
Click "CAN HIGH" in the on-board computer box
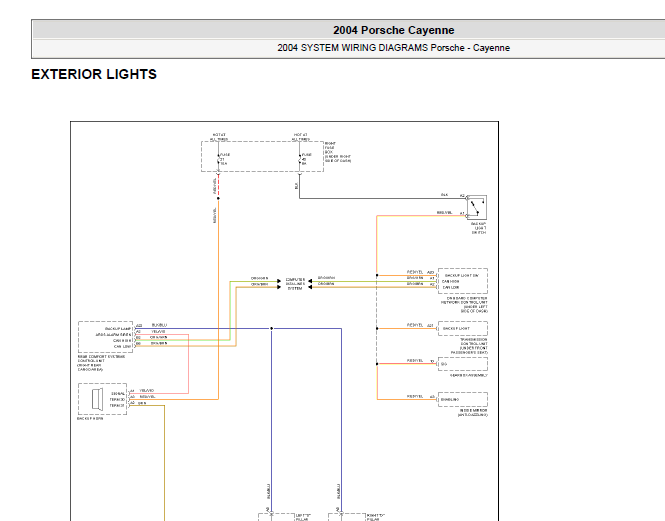[x=450, y=281]
